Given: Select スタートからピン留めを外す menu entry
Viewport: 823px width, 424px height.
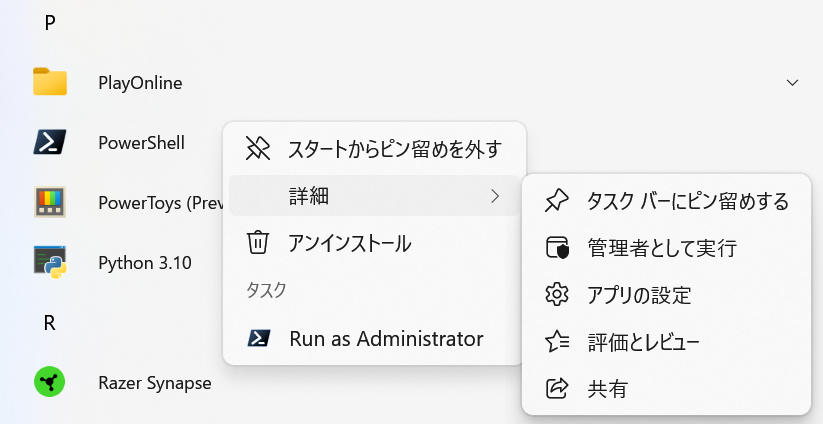Looking at the screenshot, I should (x=375, y=149).
